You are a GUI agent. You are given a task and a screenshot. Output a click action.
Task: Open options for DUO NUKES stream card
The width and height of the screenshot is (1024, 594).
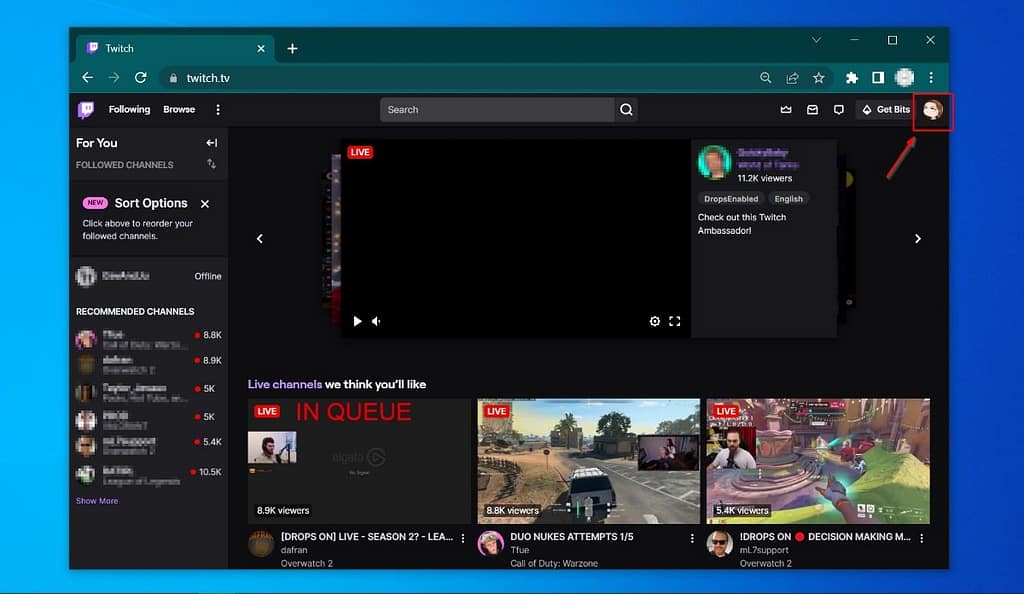[692, 539]
